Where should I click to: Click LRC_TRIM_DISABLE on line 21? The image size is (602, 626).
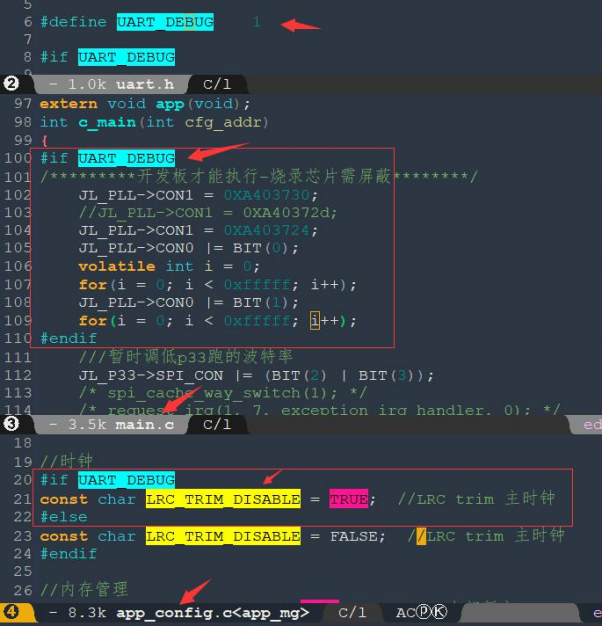click(x=223, y=499)
